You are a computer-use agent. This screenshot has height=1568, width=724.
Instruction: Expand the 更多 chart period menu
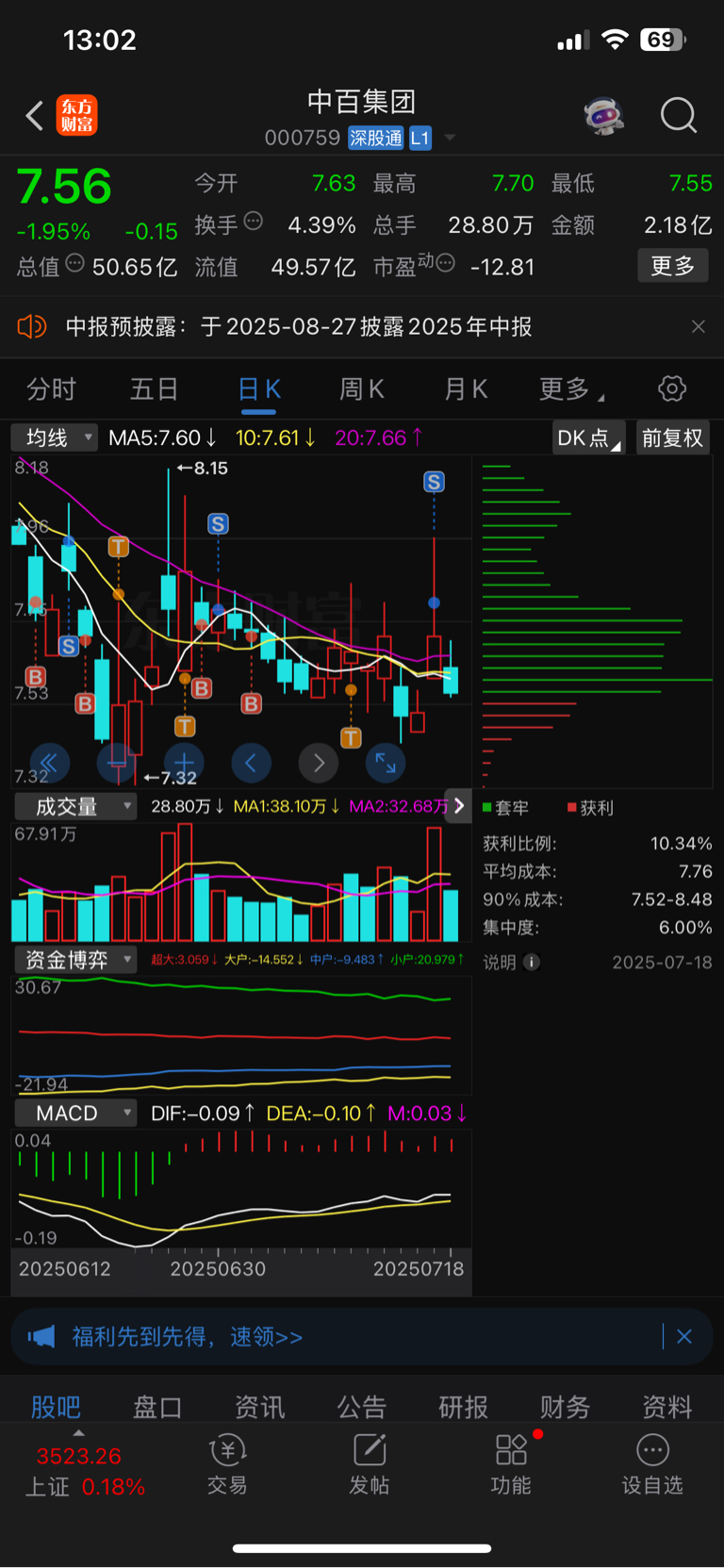point(571,388)
